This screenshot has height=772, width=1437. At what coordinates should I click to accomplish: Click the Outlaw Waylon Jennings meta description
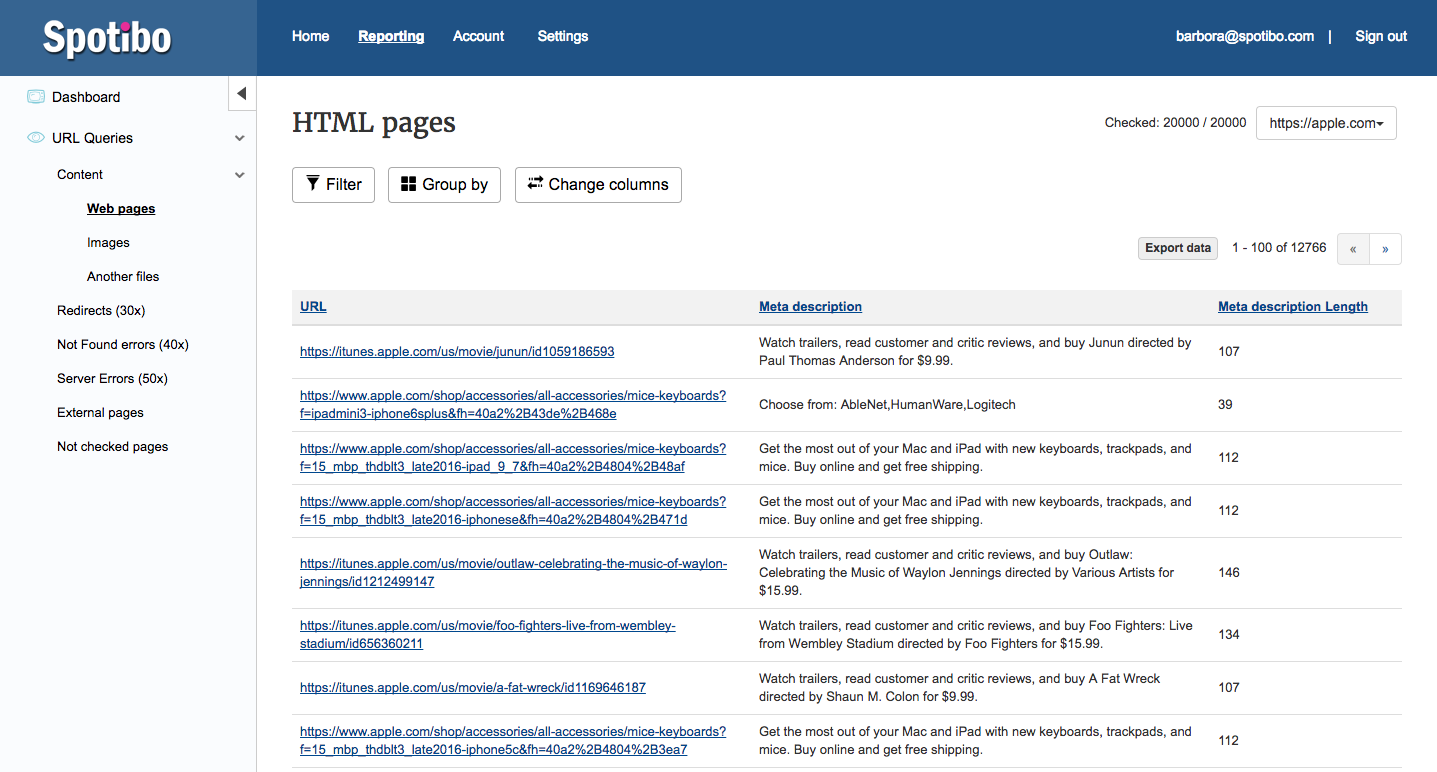(967, 573)
